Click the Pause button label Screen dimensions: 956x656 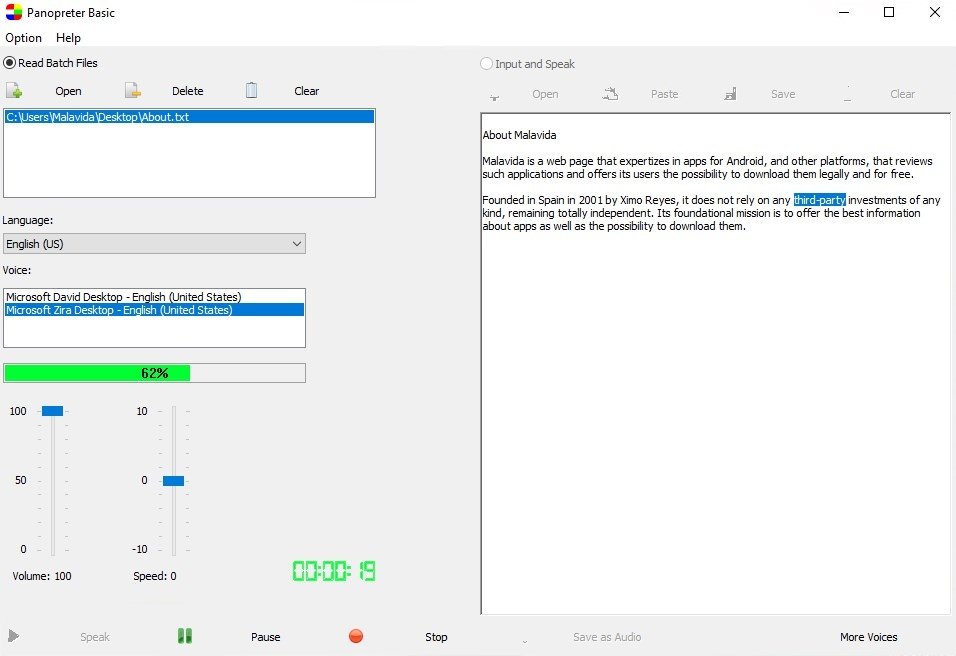click(x=266, y=637)
